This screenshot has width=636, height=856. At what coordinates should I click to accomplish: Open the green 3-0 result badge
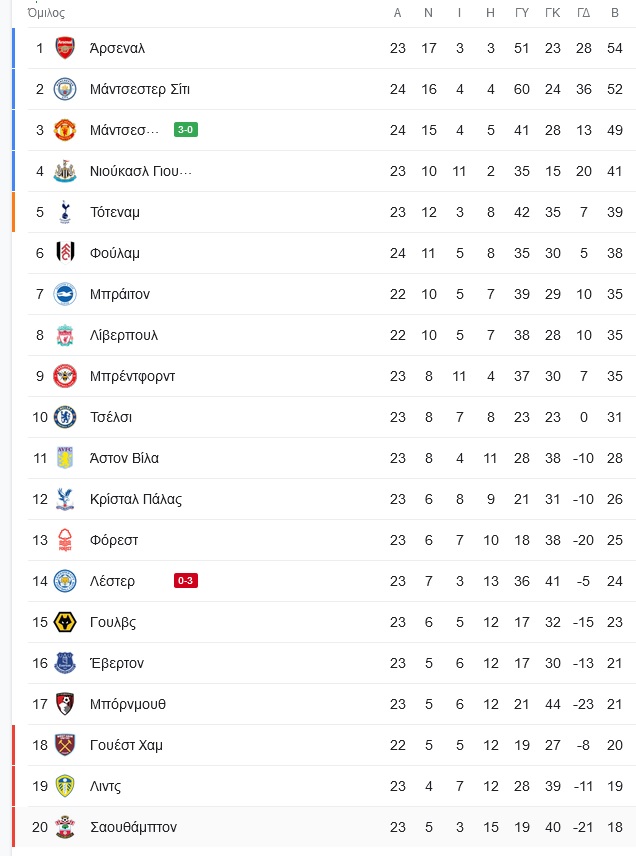pyautogui.click(x=186, y=130)
